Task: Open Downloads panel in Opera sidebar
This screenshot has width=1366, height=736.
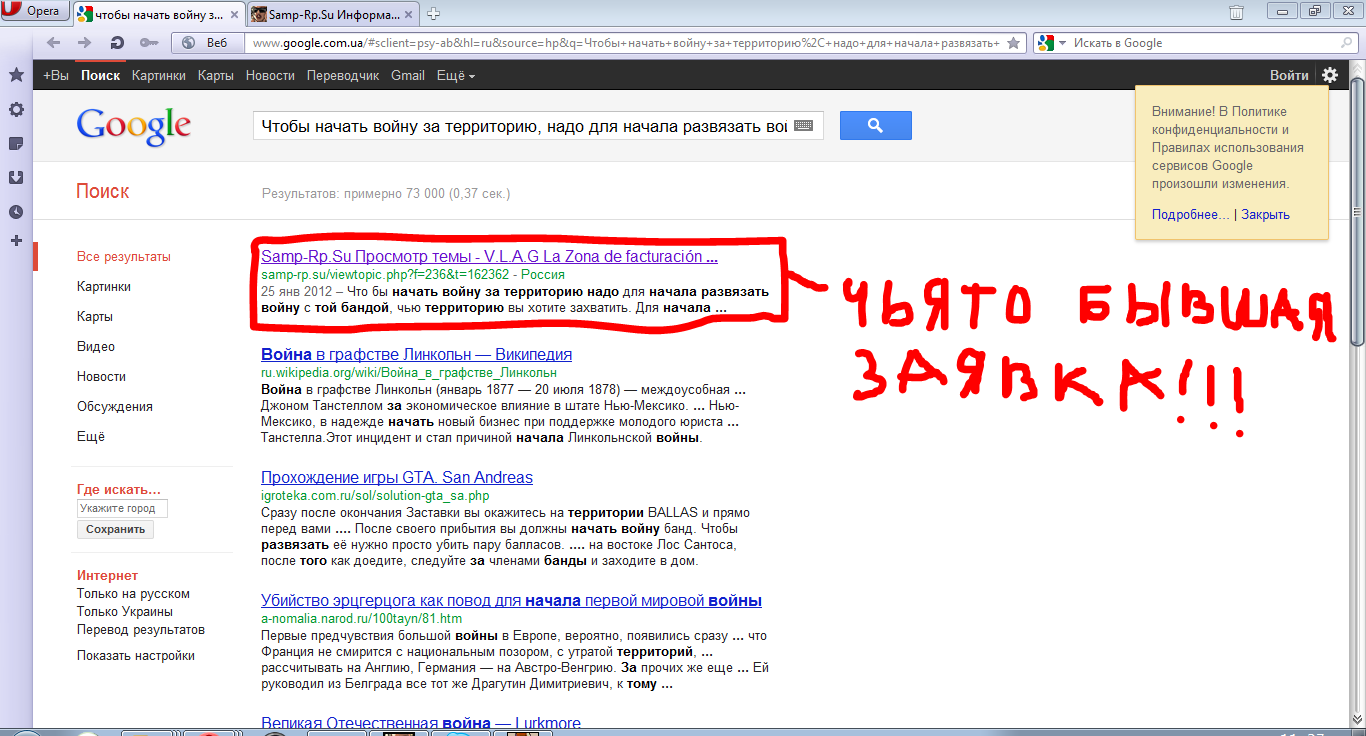Action: click(x=16, y=177)
